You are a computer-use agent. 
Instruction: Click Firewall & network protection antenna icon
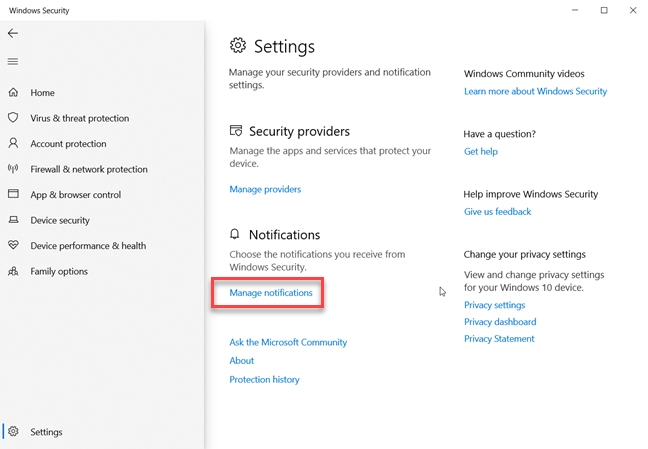(x=13, y=169)
